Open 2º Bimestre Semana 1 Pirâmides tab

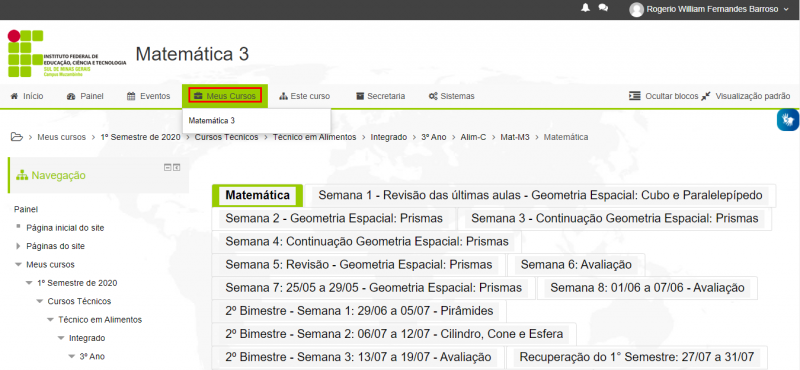pos(359,311)
